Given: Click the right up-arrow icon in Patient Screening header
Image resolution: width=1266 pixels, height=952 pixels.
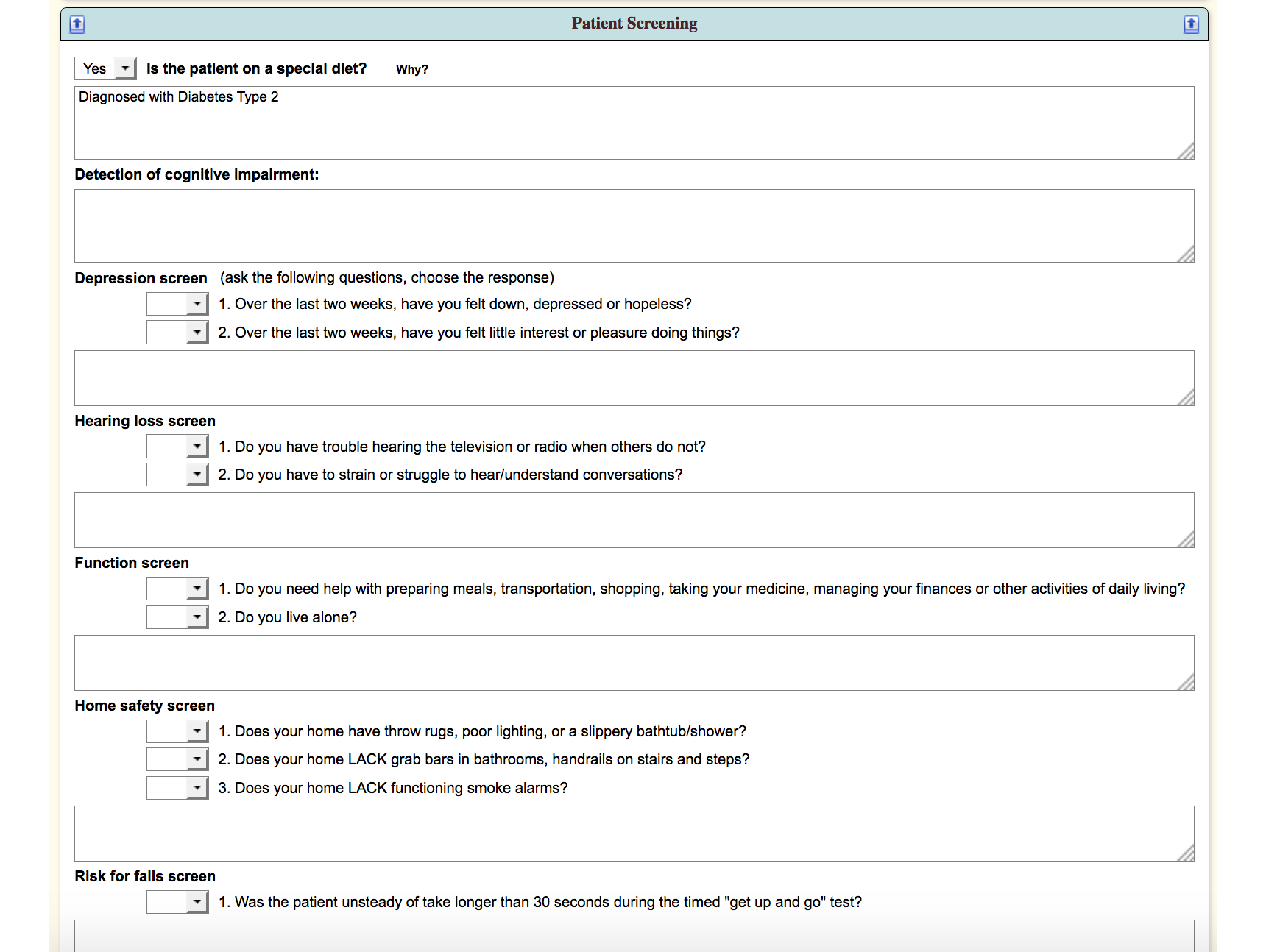Looking at the screenshot, I should pyautogui.click(x=1191, y=24).
